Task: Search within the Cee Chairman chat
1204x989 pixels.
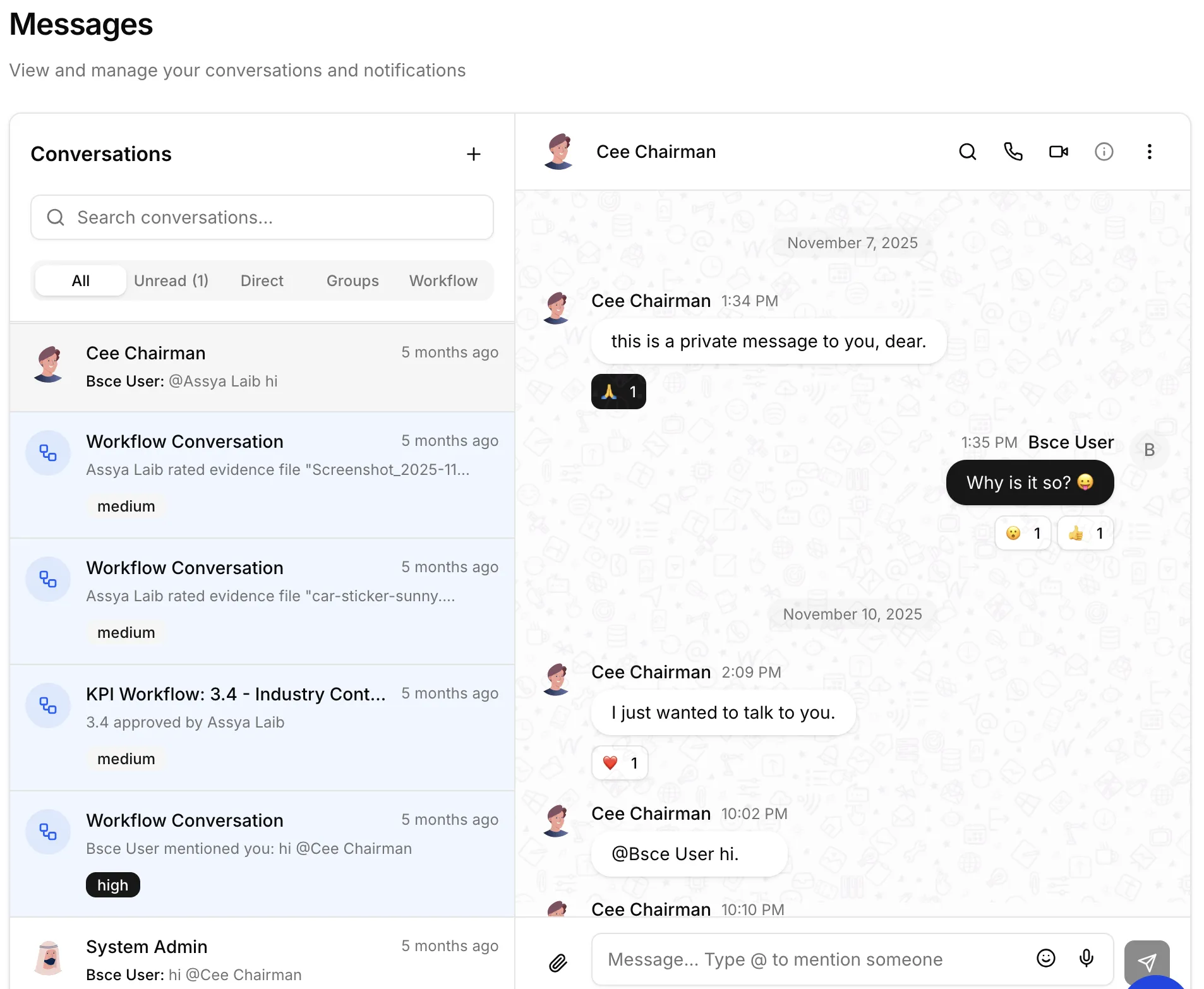Action: pos(967,152)
